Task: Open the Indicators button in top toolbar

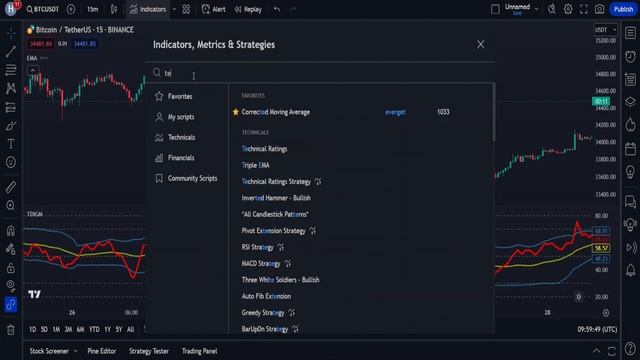Action: pos(148,9)
